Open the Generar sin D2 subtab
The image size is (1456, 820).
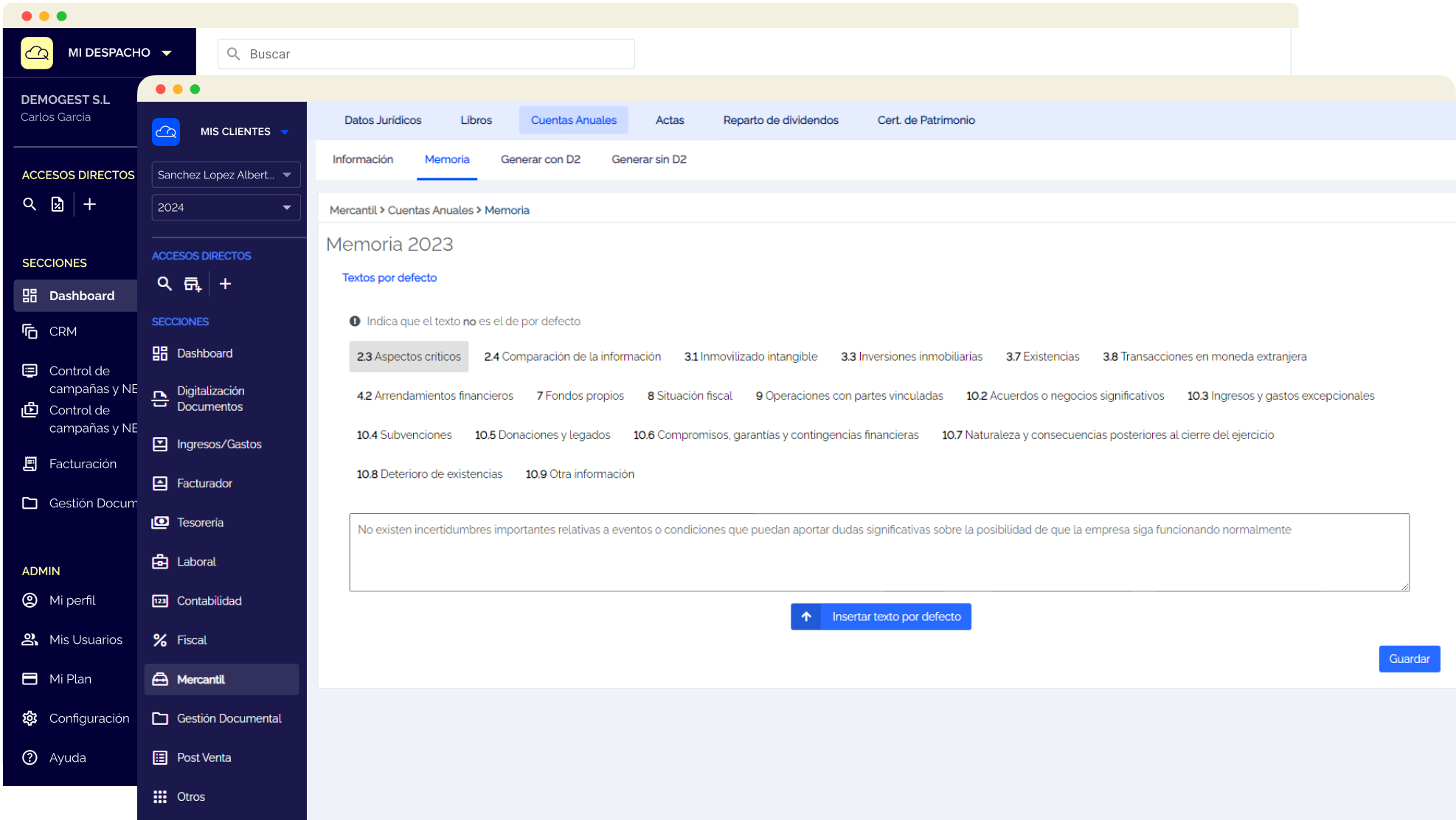[649, 159]
